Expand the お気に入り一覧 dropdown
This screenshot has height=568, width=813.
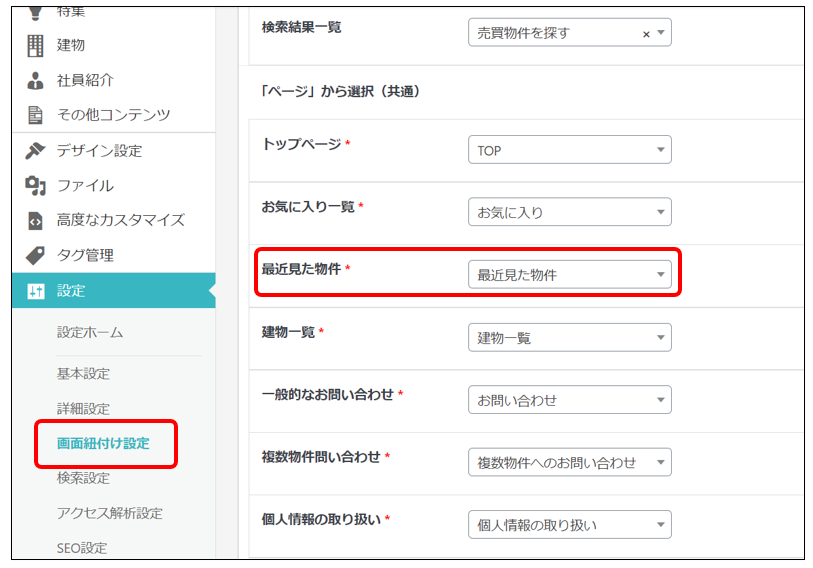569,213
